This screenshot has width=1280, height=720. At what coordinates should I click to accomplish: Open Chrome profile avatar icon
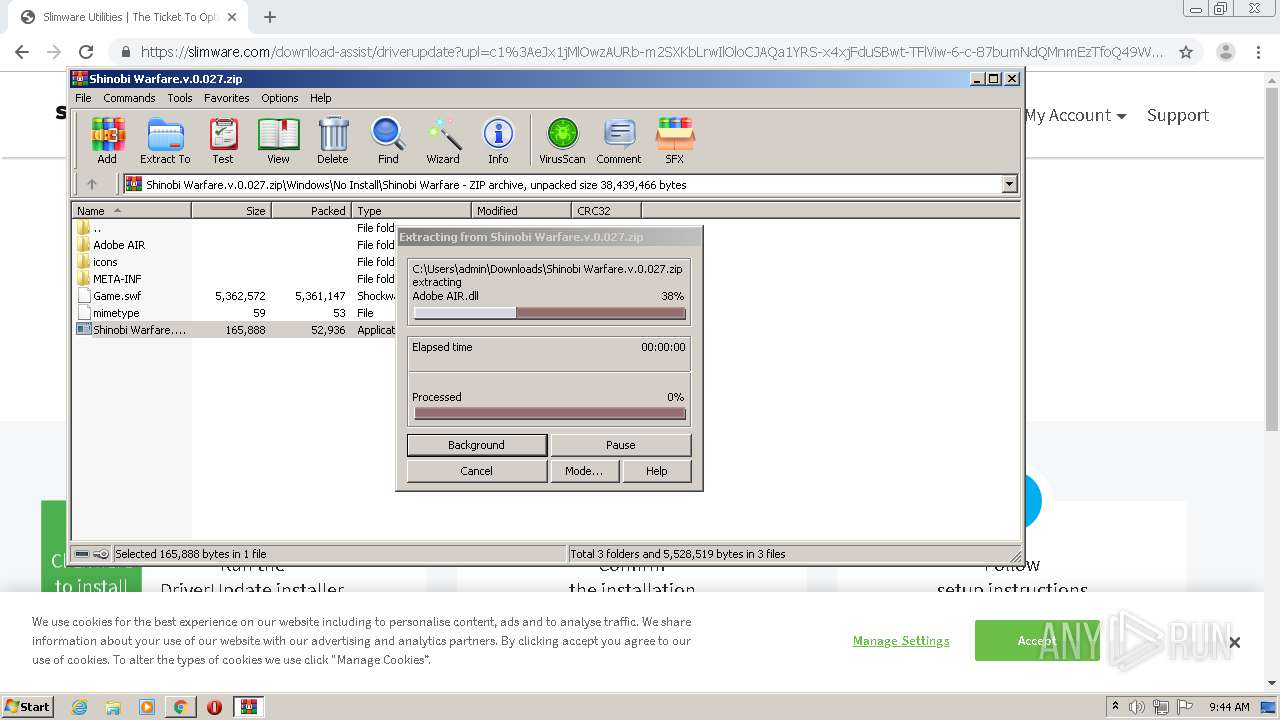1226,52
